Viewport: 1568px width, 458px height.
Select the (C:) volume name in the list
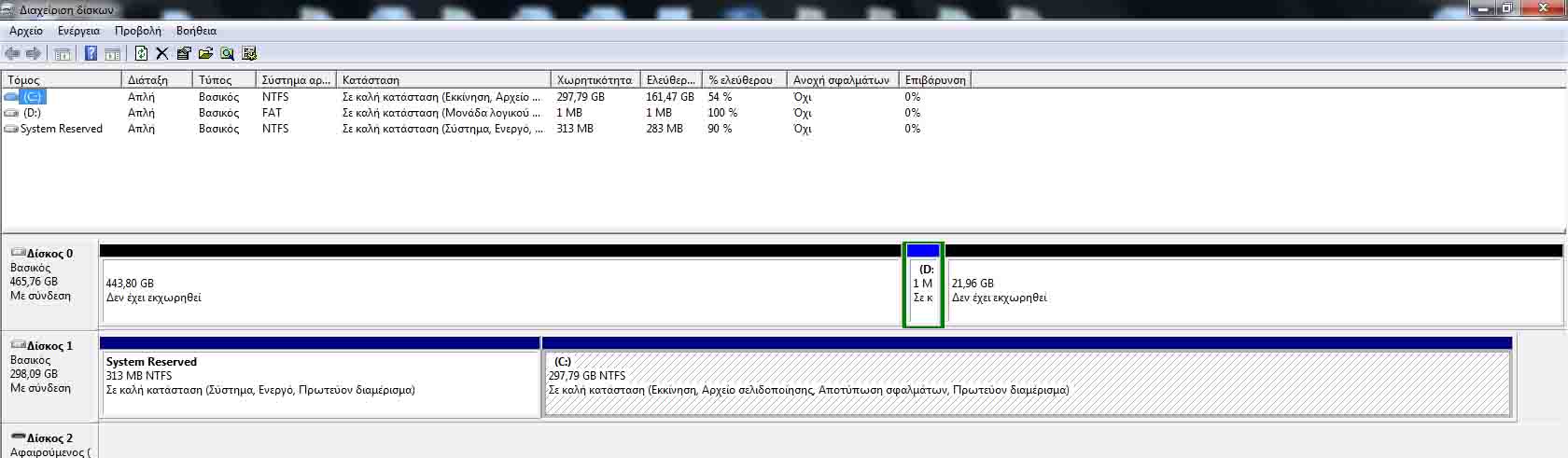click(33, 97)
